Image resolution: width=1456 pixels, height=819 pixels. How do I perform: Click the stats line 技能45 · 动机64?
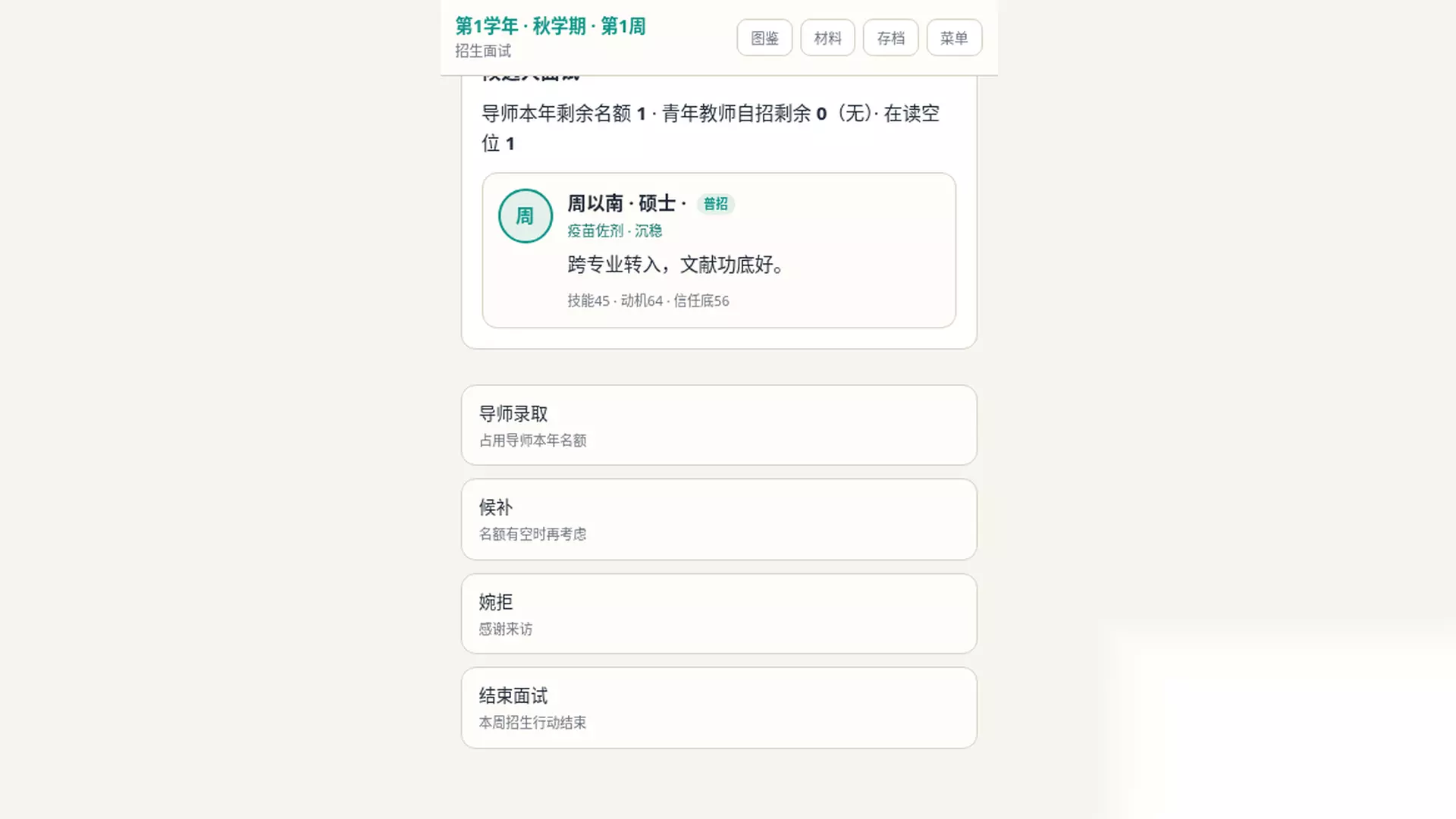pos(615,301)
